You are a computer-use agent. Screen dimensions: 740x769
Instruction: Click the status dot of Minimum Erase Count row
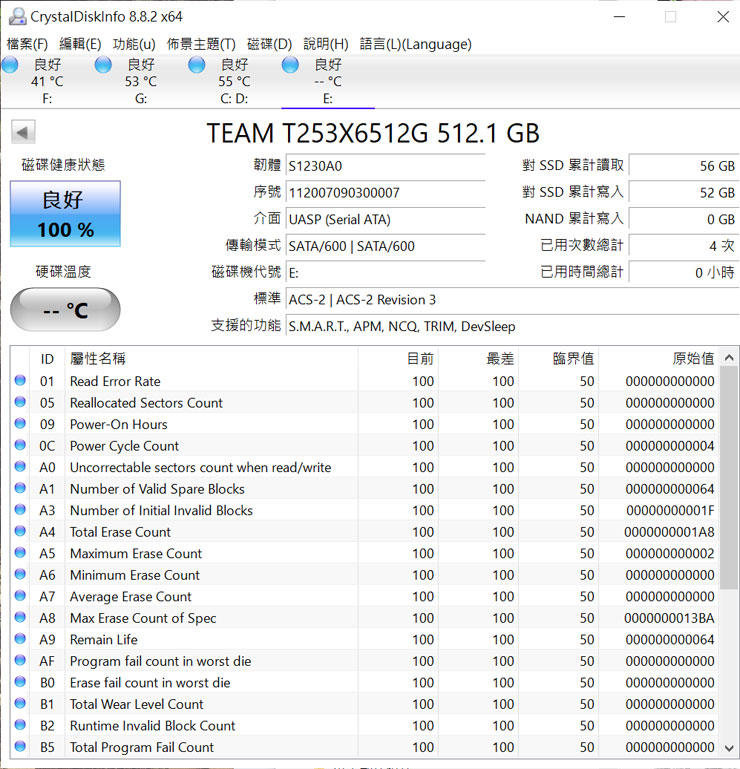(x=20, y=574)
